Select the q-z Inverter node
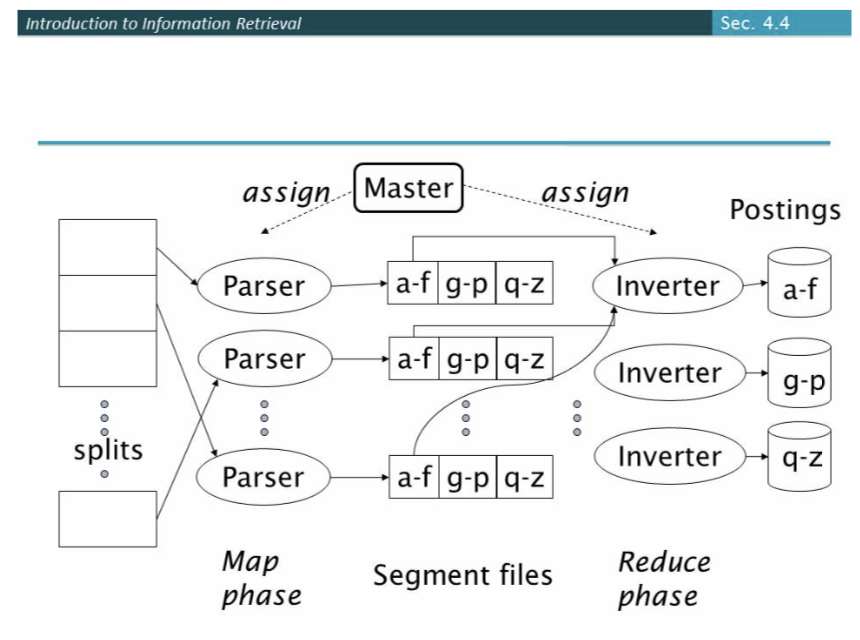 (671, 457)
